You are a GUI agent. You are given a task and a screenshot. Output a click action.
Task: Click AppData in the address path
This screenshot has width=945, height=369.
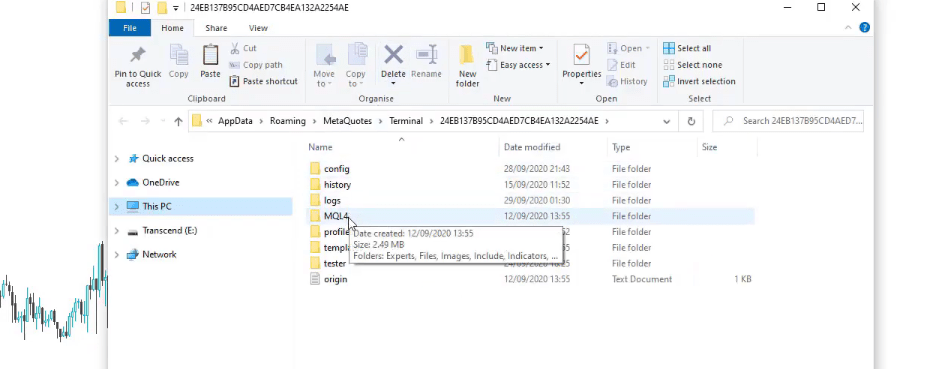click(235, 121)
